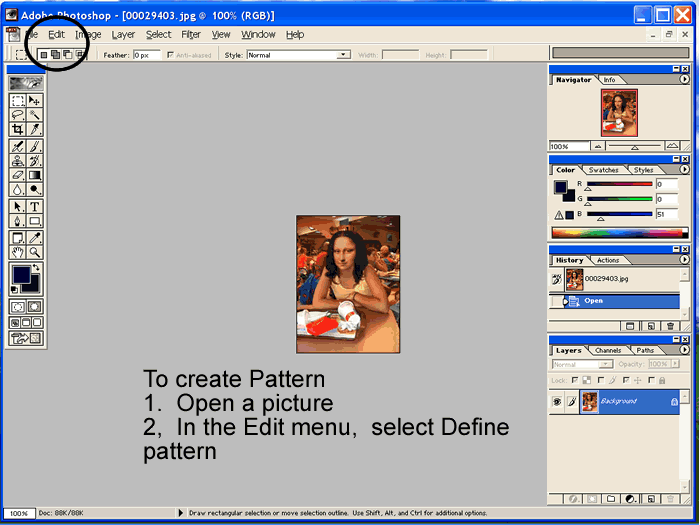
Task: Open Layers palette flyout menu
Action: click(x=684, y=350)
